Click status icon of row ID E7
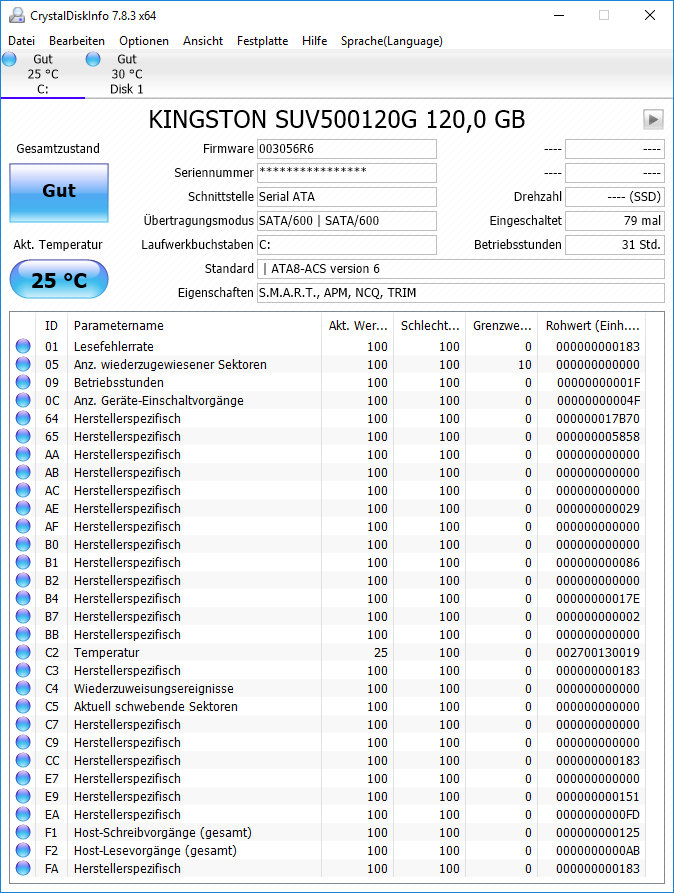Viewport: 674px width, 893px height. click(x=23, y=778)
